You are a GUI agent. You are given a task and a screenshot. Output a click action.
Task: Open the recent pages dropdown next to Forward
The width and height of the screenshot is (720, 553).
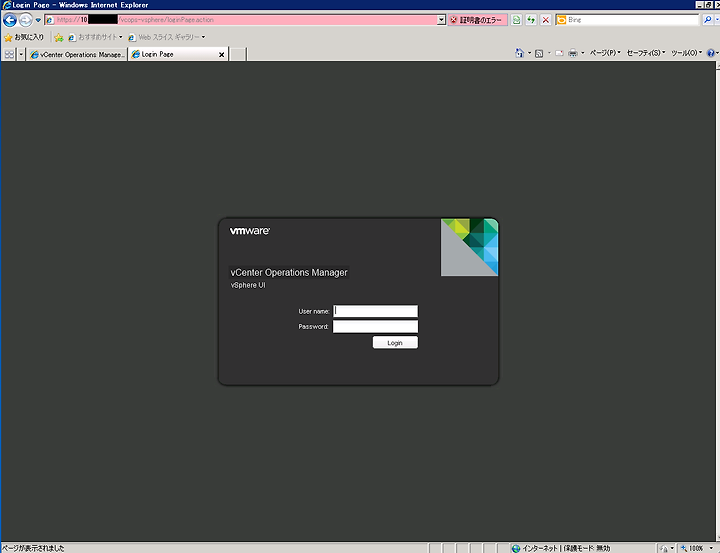click(x=38, y=20)
